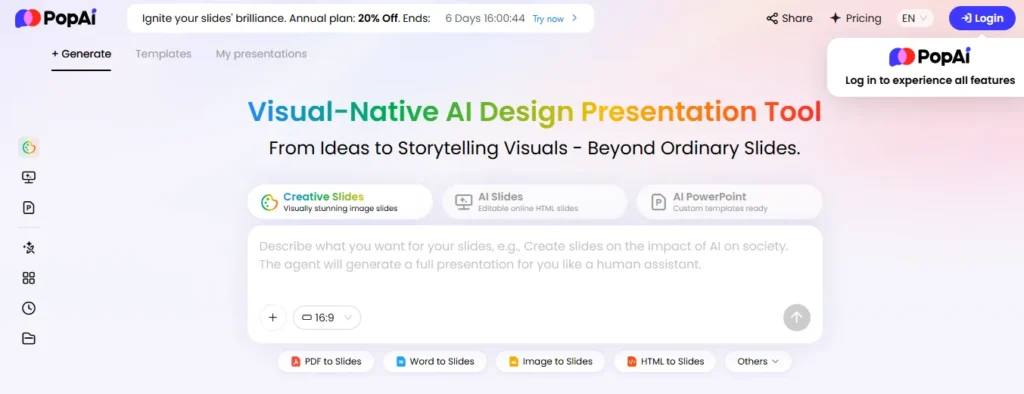The height and width of the screenshot is (394, 1024).
Task: Open the folder icon in sidebar
Action: (29, 338)
